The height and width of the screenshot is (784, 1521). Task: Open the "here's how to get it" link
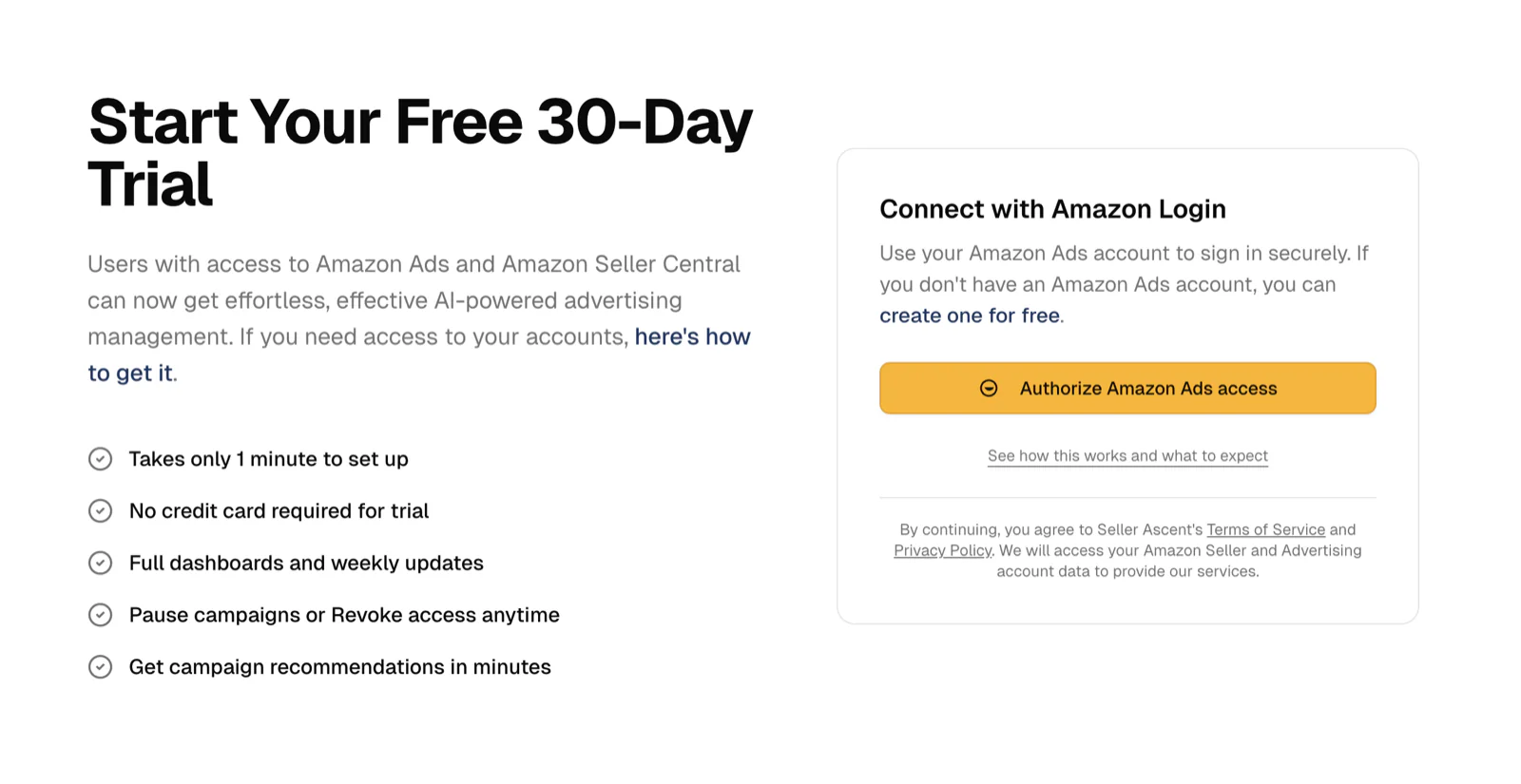tap(692, 336)
